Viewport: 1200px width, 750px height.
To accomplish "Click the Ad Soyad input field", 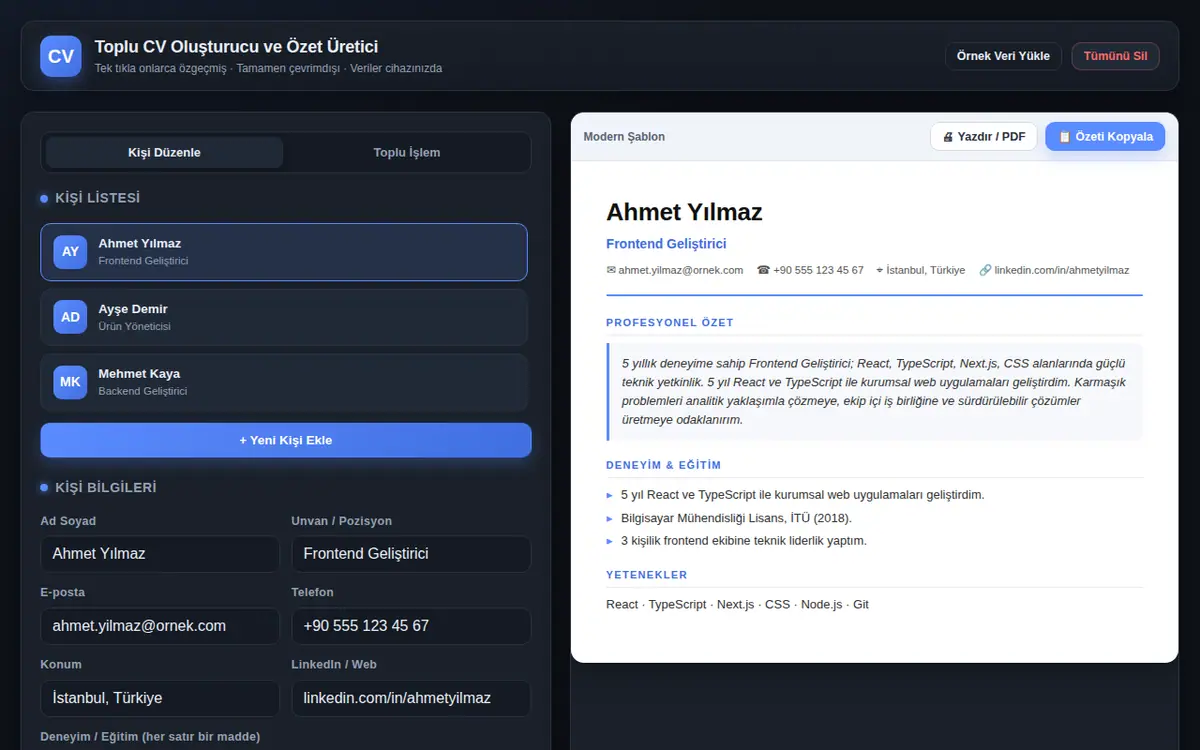I will pyautogui.click(x=160, y=554).
